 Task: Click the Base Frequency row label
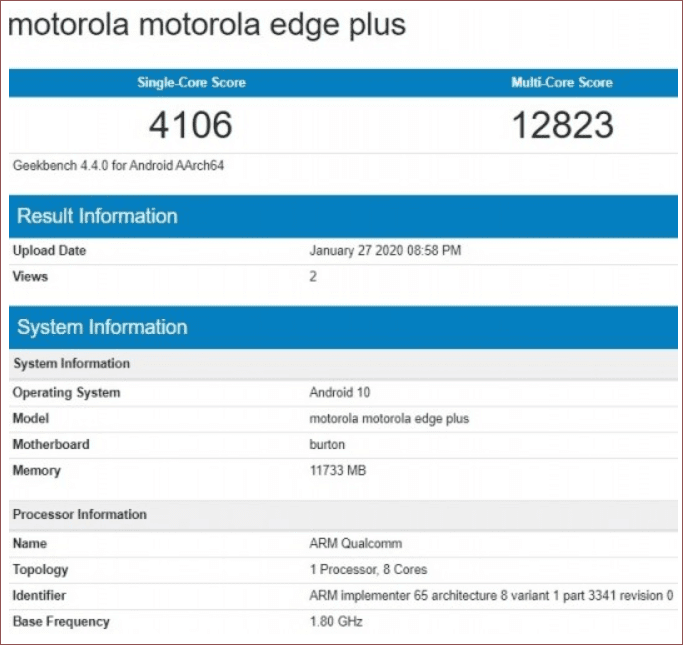[x=61, y=622]
